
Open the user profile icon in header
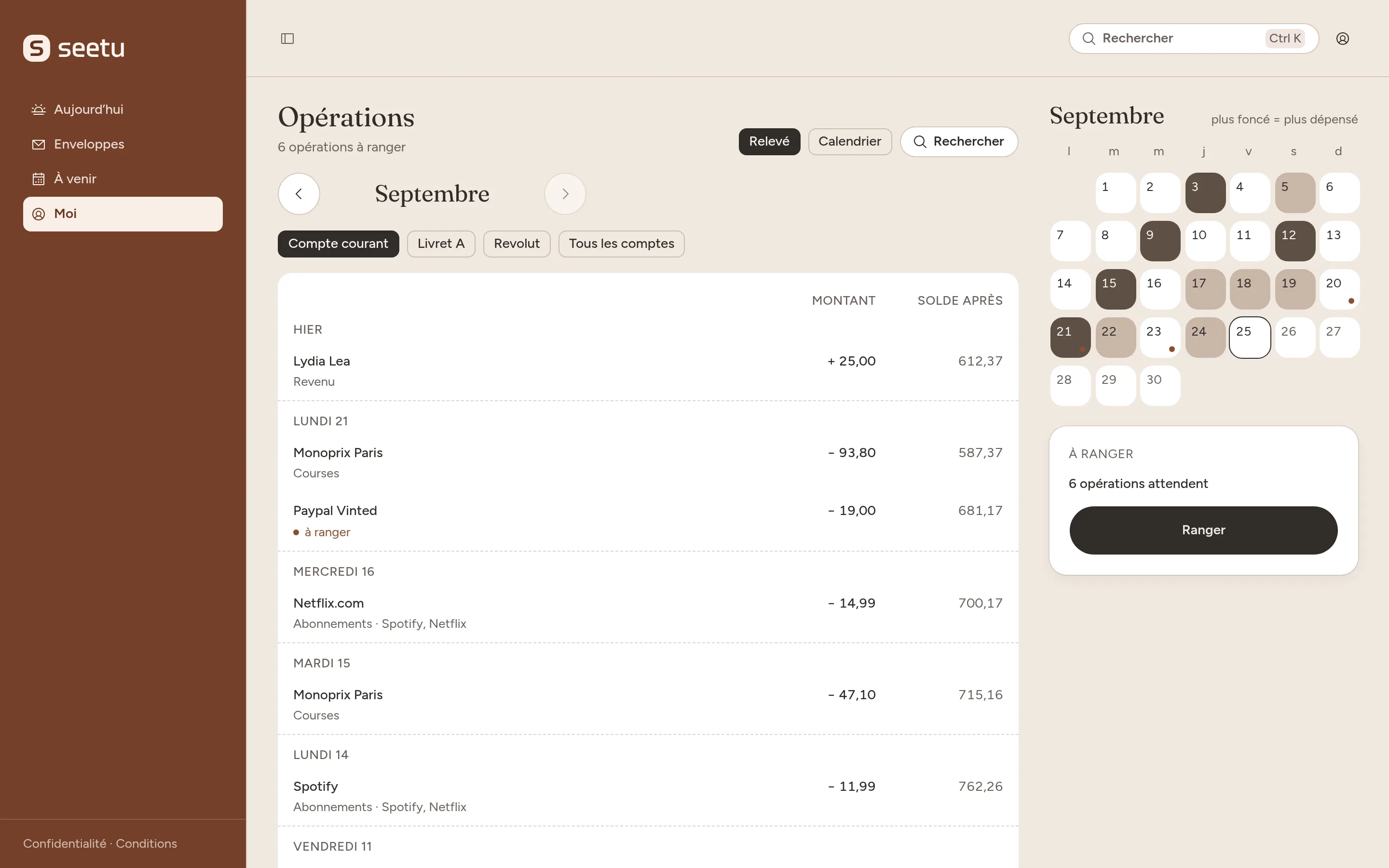pyautogui.click(x=1342, y=39)
